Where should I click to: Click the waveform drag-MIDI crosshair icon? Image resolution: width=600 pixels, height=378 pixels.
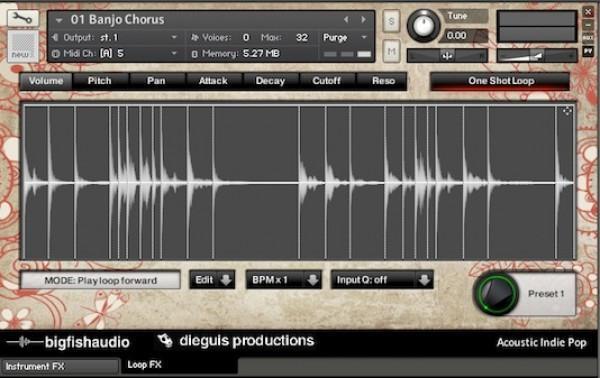click(x=567, y=111)
